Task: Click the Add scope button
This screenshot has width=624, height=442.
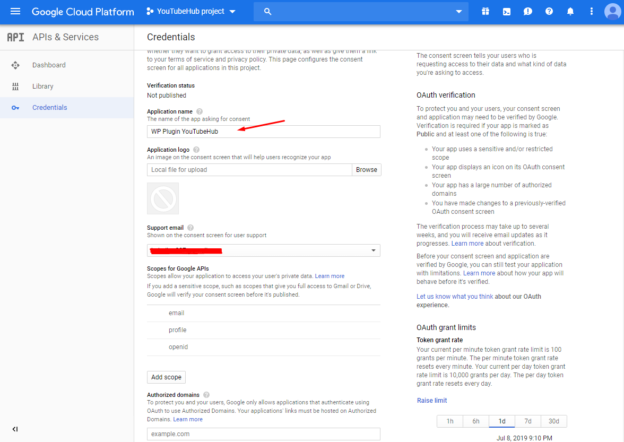Action: click(166, 377)
